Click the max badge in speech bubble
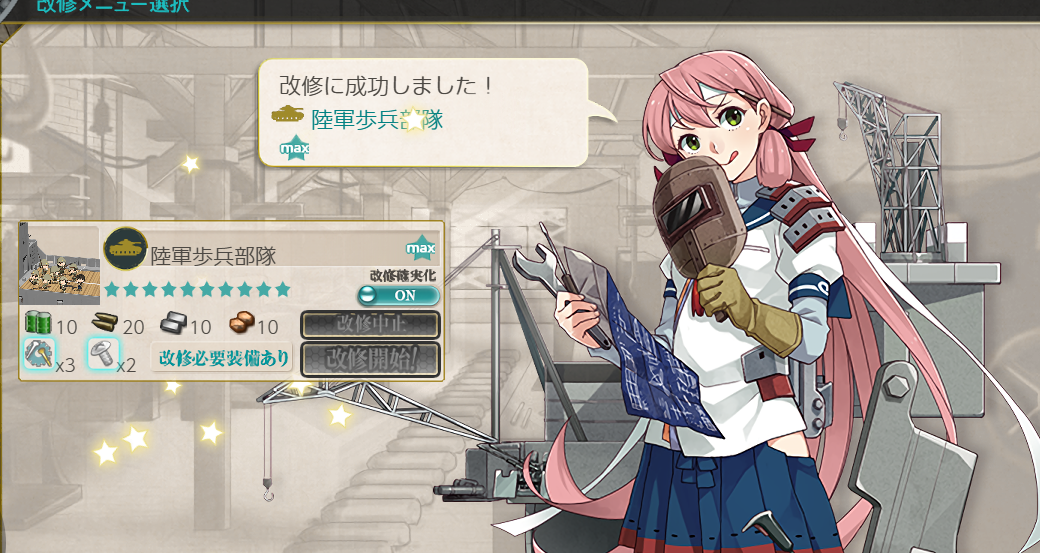This screenshot has height=553, width=1040. [x=294, y=148]
